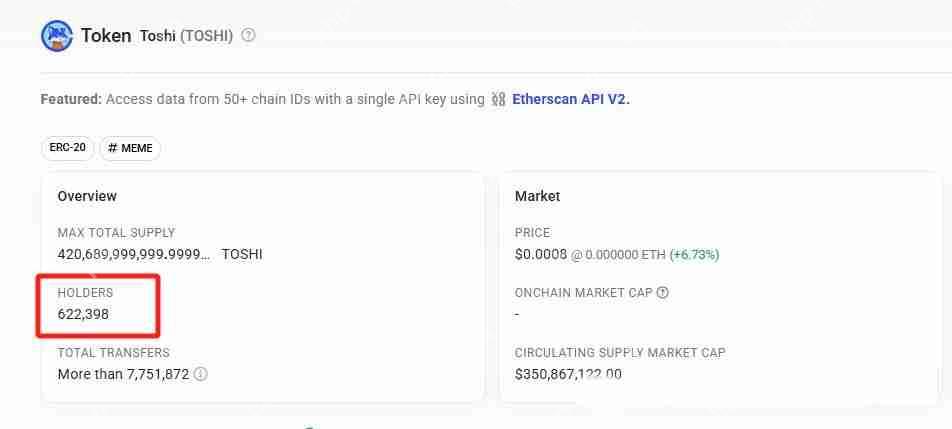Select the # MEME tag
Screen dimensions: 952x429
point(130,148)
